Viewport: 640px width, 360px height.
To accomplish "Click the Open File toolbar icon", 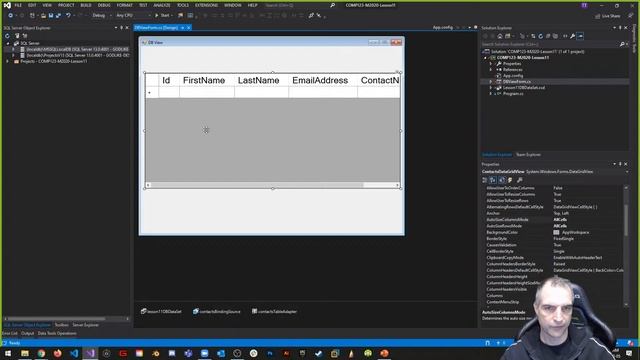I will (x=43, y=16).
